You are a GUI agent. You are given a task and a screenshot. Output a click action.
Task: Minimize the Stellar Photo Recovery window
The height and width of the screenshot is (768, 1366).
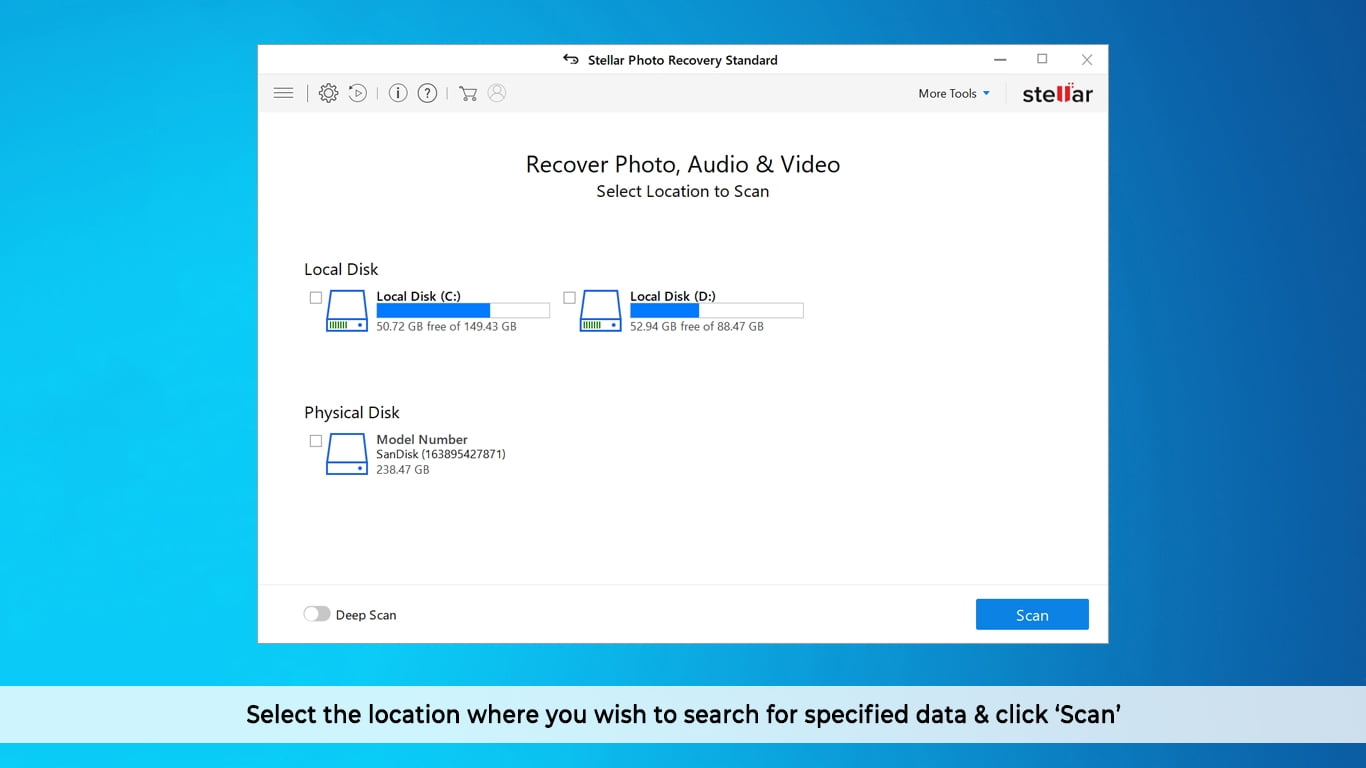(1000, 60)
